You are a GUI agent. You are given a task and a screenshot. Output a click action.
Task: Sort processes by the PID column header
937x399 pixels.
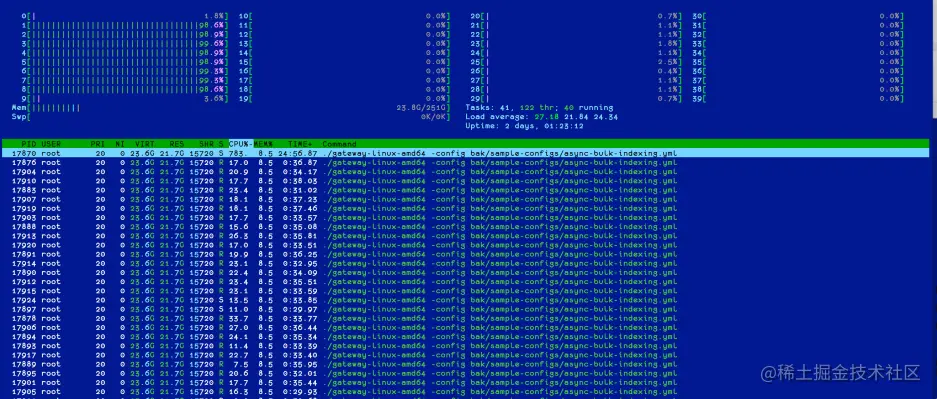30,144
